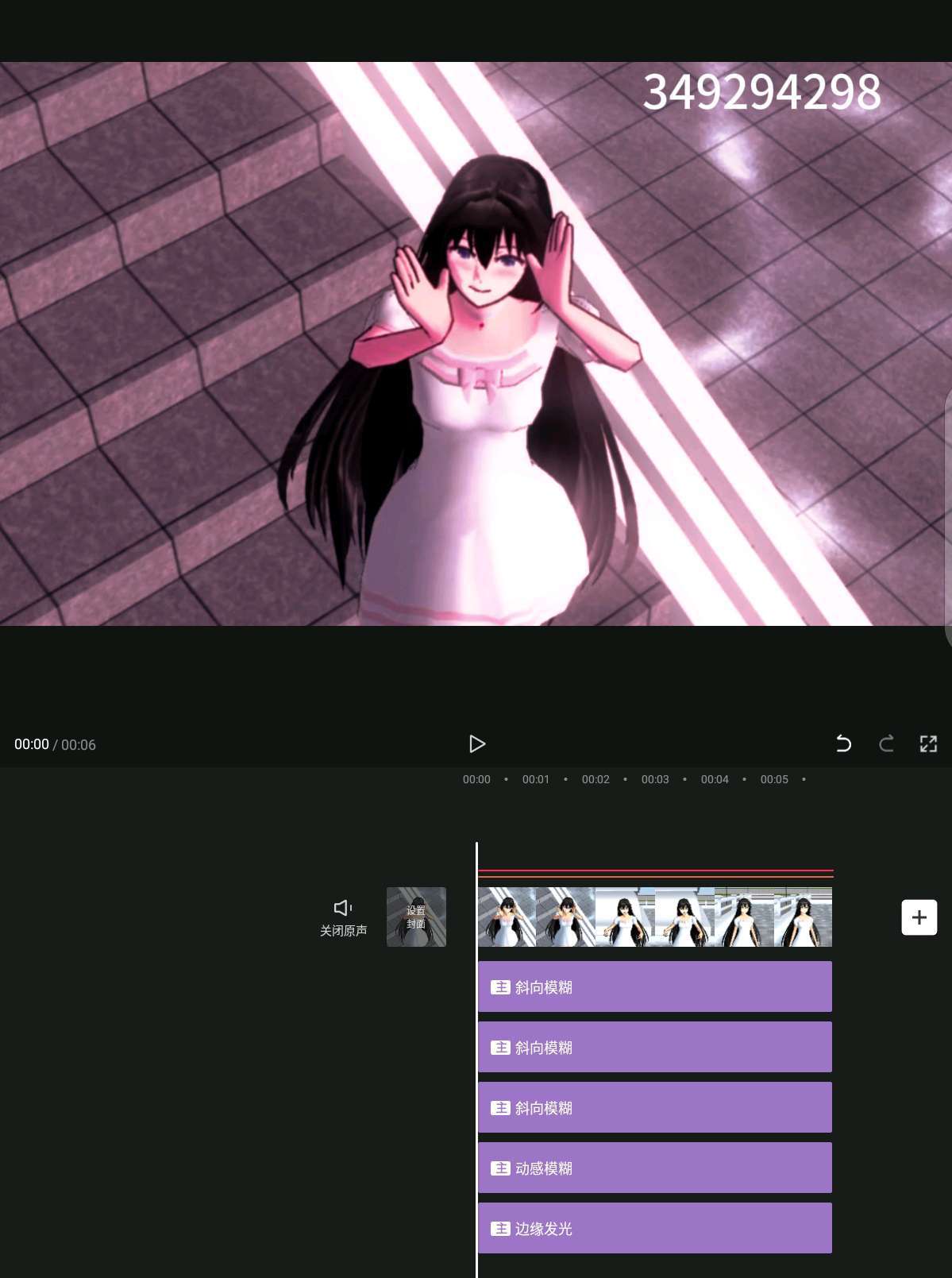Select the 边缘发光 effect track

point(654,1228)
